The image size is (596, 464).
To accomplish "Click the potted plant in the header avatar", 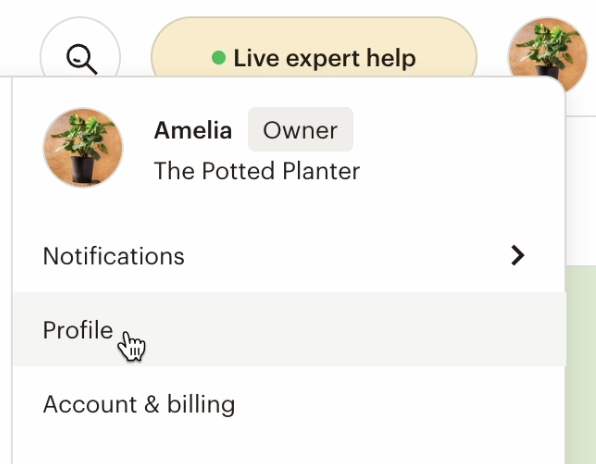I will tap(547, 49).
